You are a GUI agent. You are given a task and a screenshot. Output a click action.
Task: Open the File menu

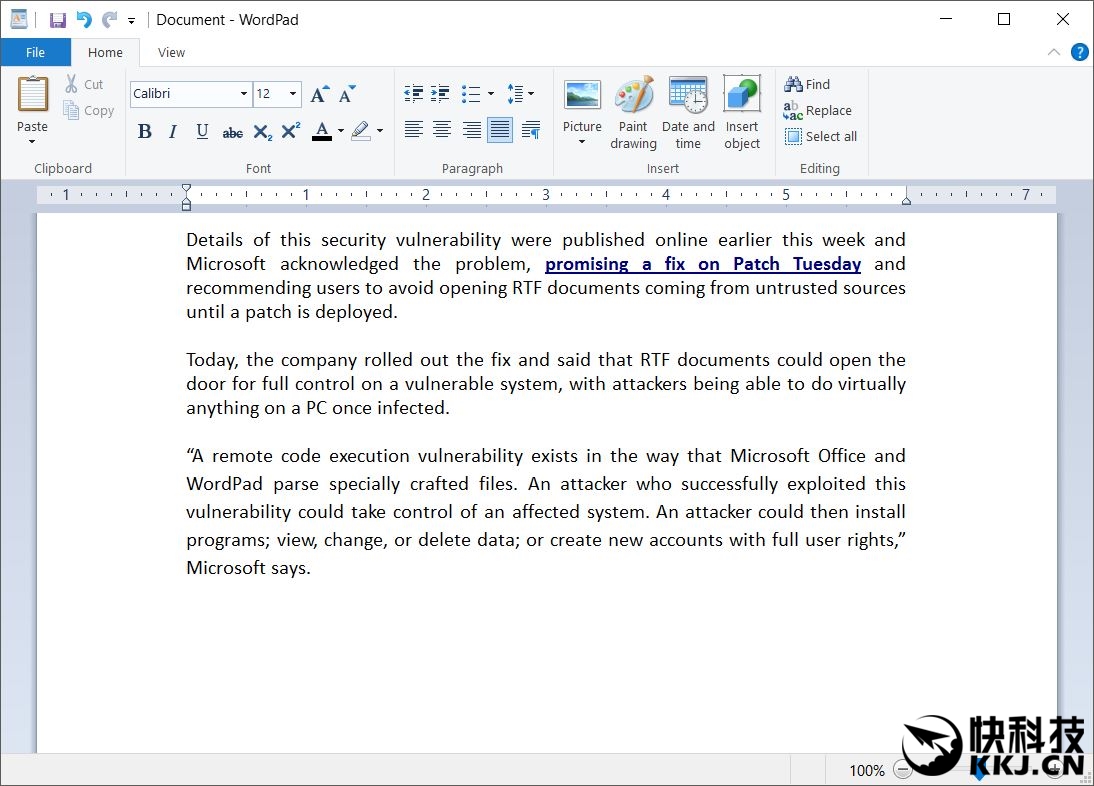pyautogui.click(x=35, y=53)
